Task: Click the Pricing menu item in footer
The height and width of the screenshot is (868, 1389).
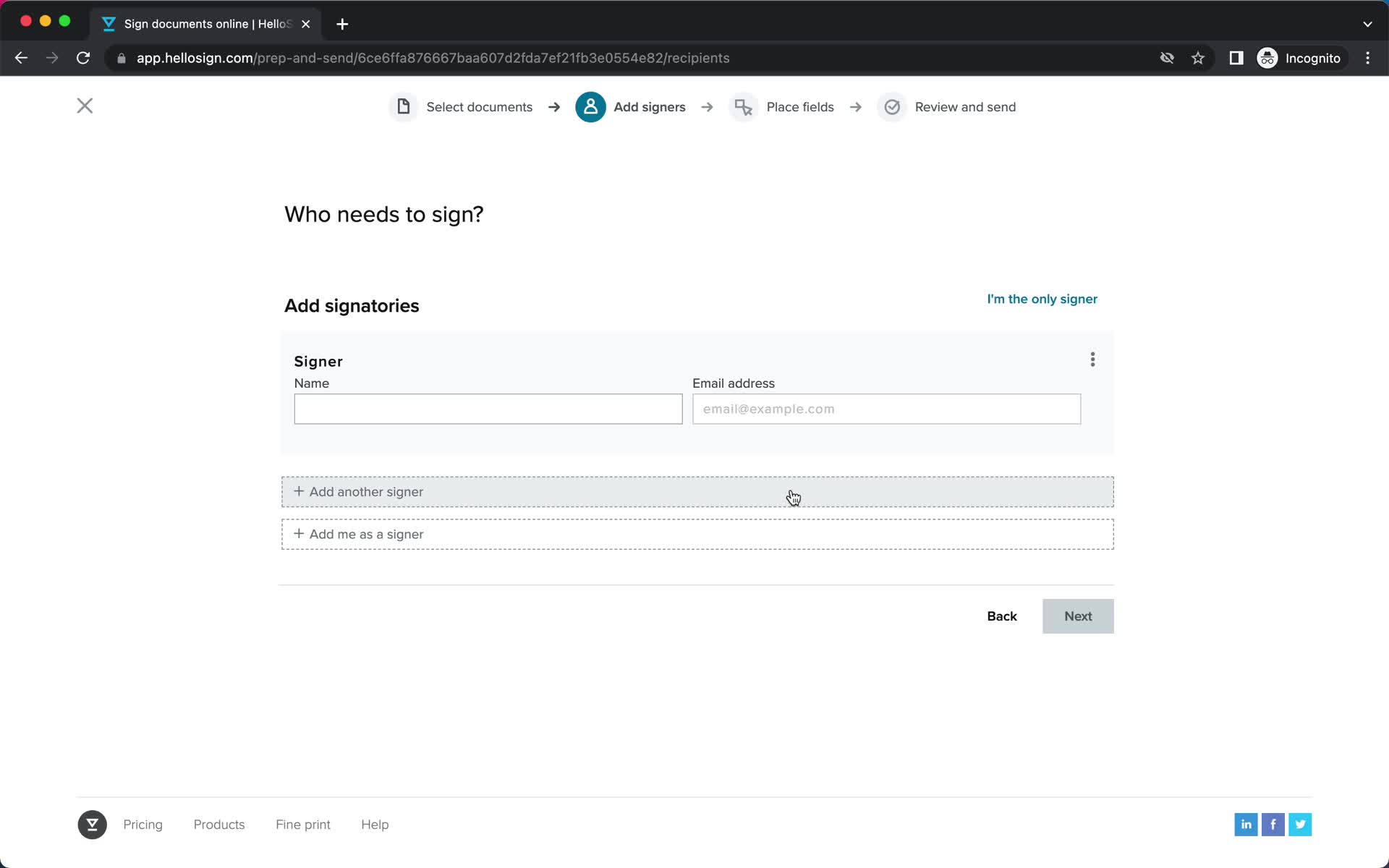Action: coord(143,824)
